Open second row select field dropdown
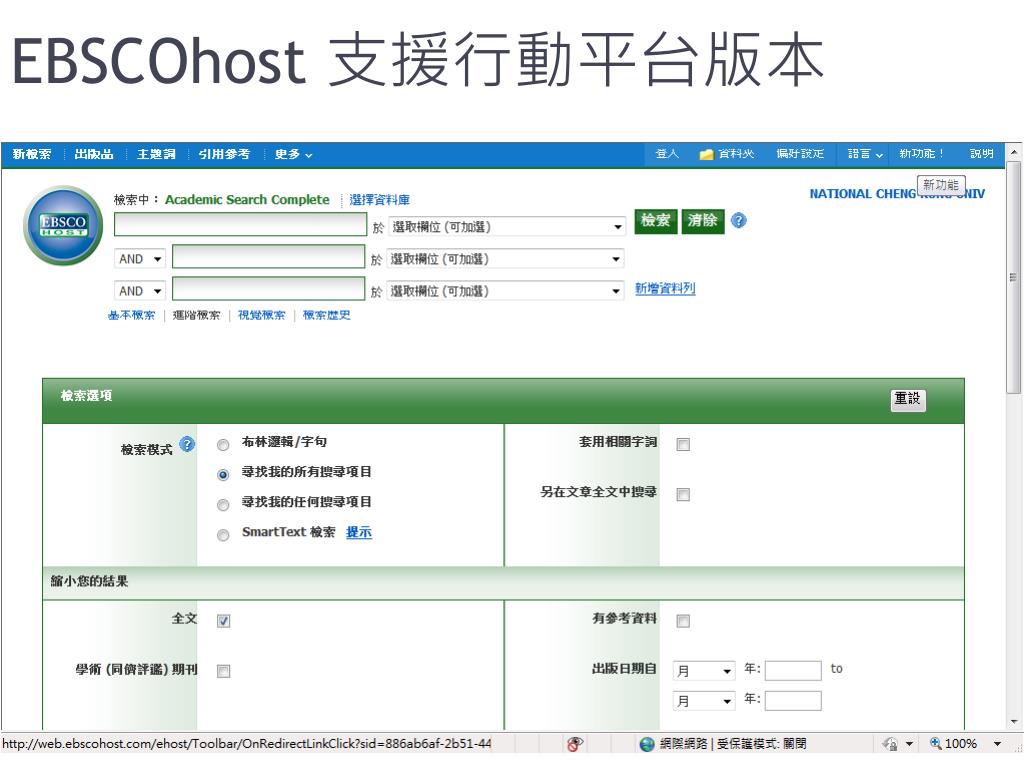Screen dimensions: 1024x768 (505, 259)
